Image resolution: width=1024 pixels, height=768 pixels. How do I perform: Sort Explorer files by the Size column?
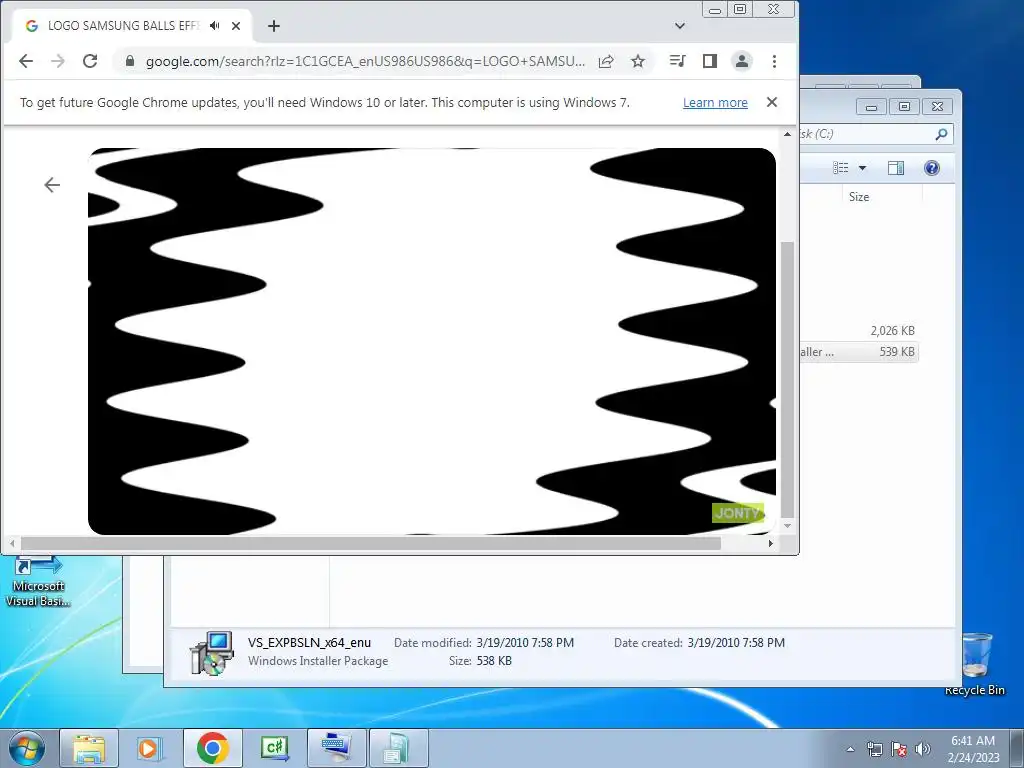tap(859, 197)
